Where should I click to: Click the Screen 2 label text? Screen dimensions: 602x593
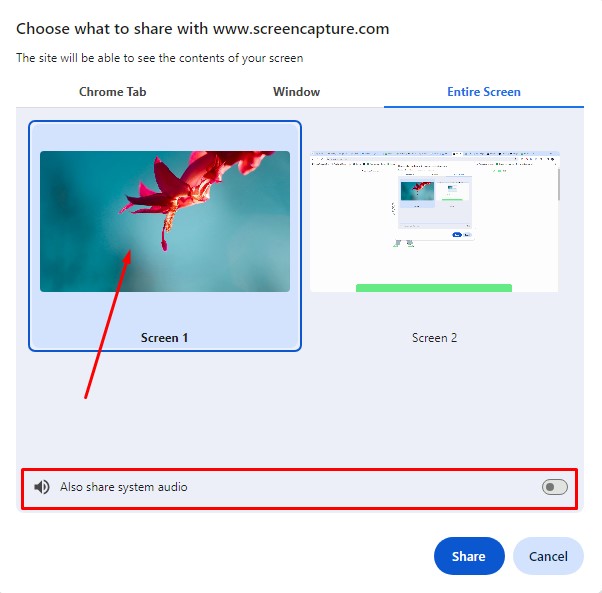[x=435, y=338]
